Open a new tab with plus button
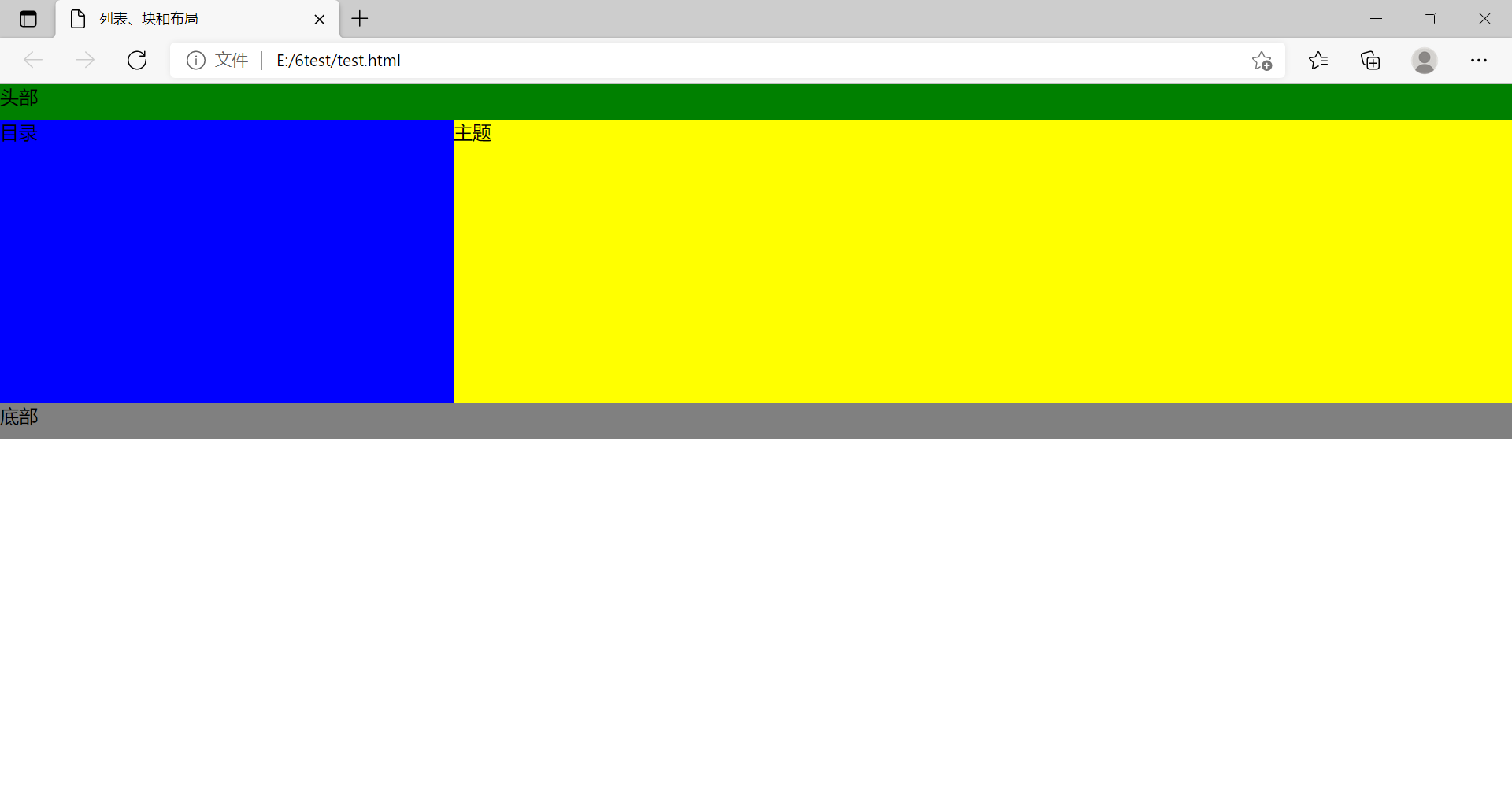The width and height of the screenshot is (1512, 801). (x=360, y=19)
